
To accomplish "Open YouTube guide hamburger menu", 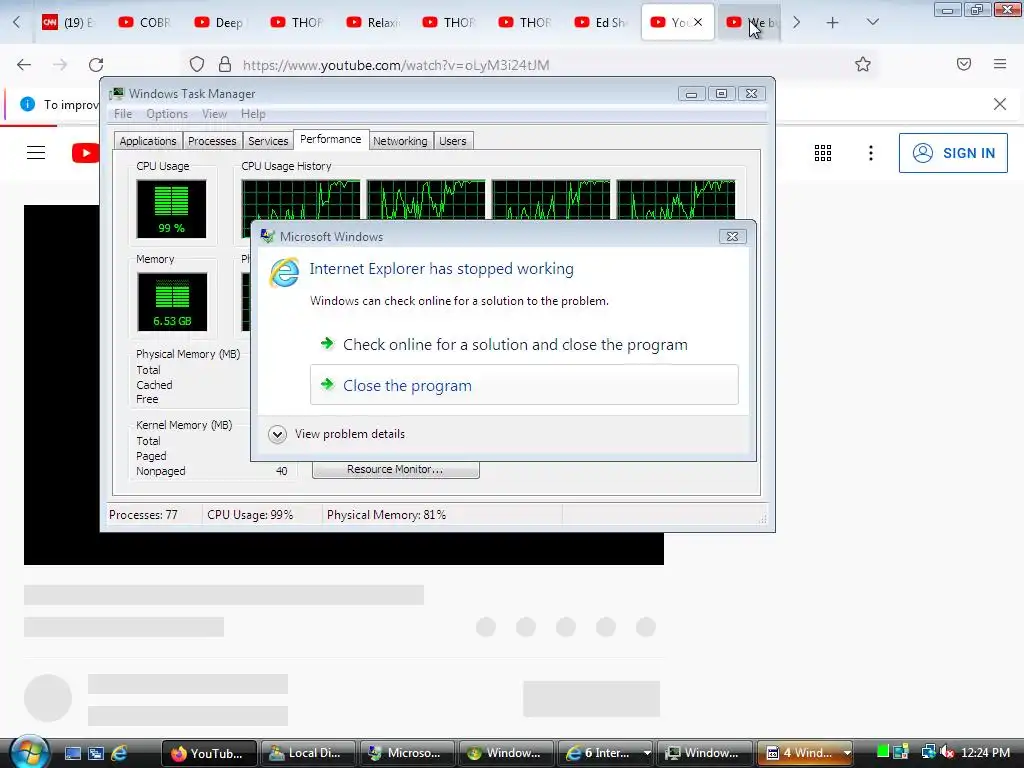I will point(36,153).
